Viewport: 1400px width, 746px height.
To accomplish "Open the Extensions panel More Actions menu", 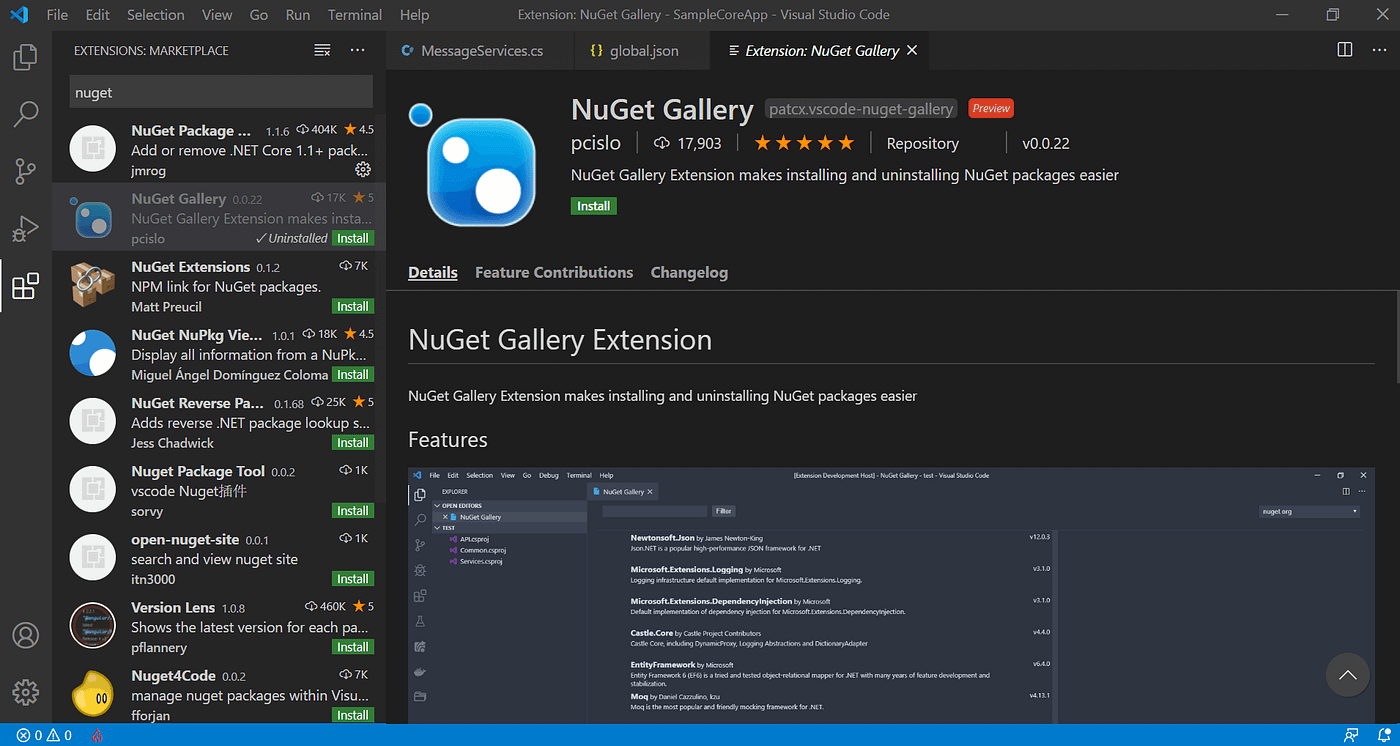I will tap(357, 49).
